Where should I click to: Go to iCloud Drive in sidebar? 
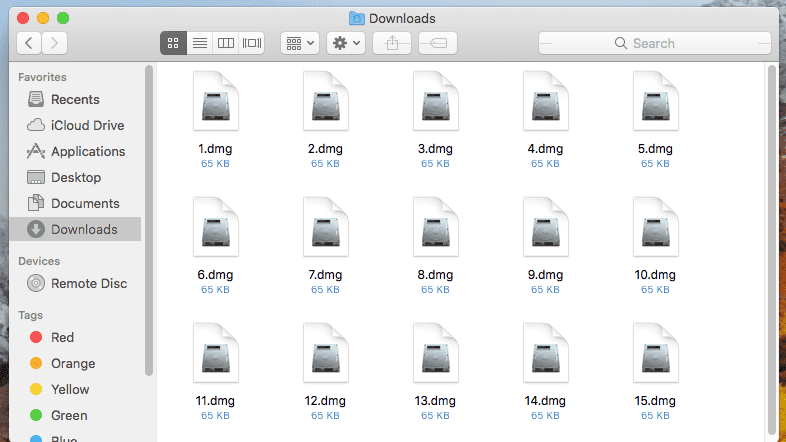(x=87, y=125)
